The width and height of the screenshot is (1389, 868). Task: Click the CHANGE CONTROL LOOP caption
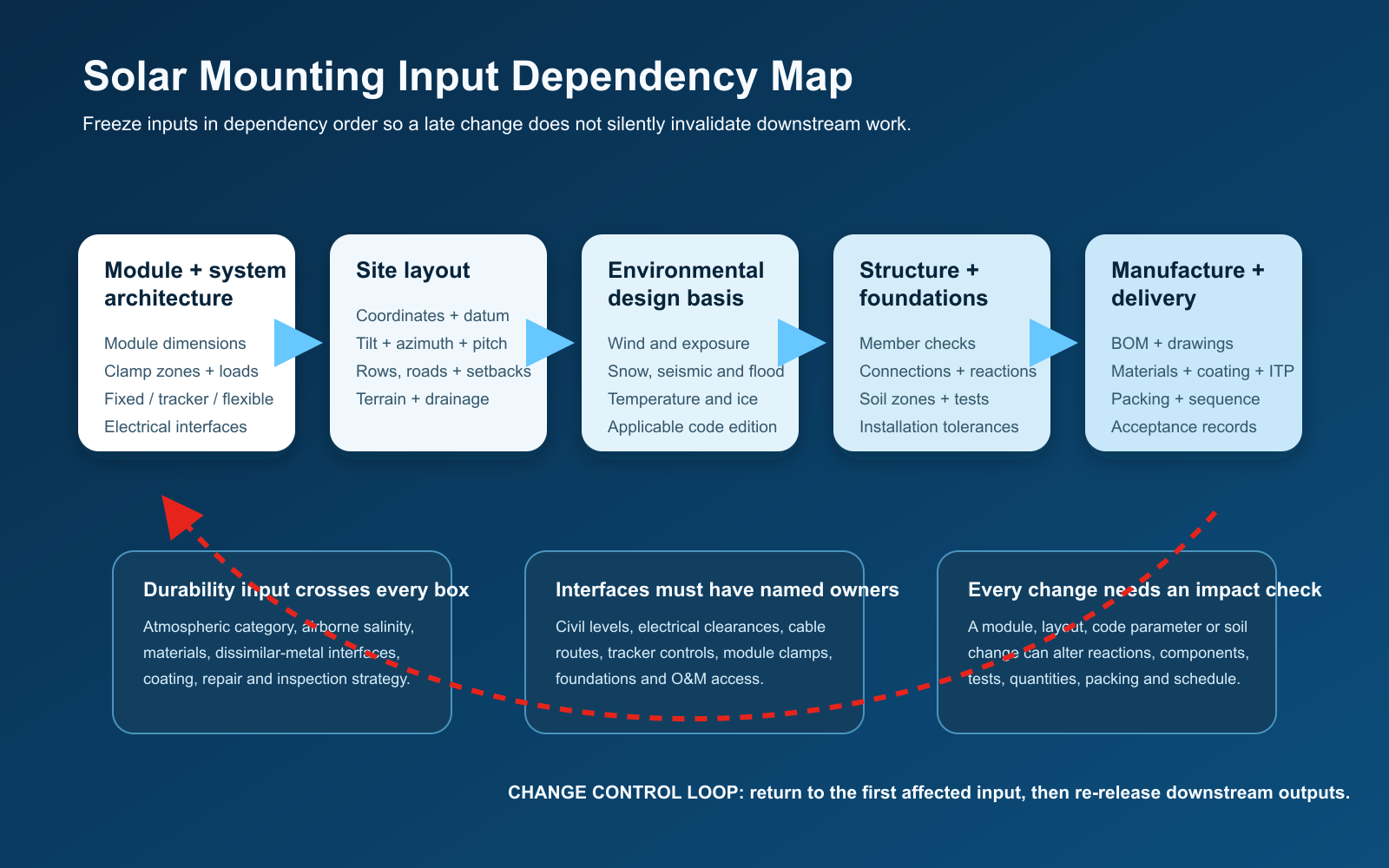click(929, 792)
